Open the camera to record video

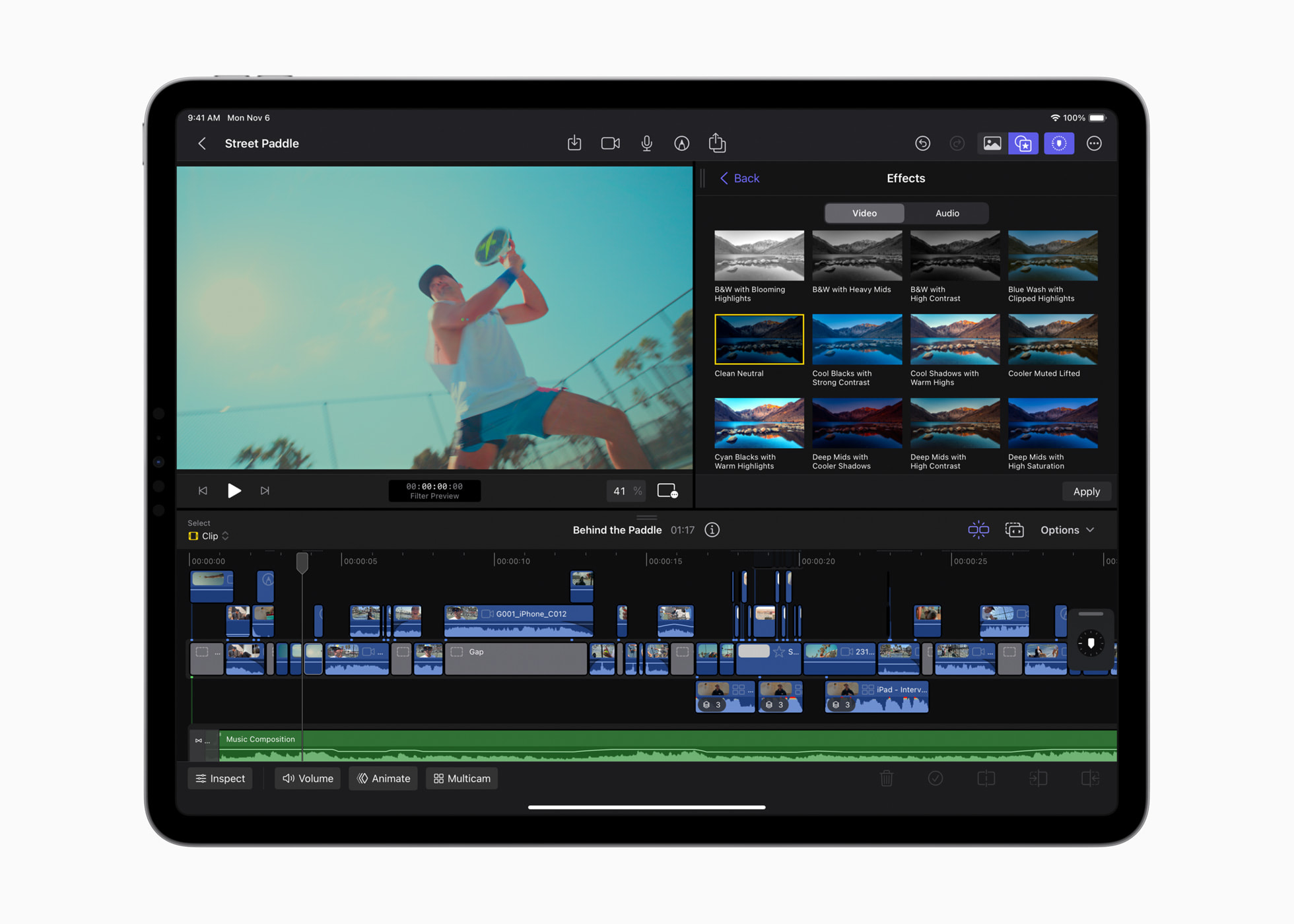pos(610,143)
